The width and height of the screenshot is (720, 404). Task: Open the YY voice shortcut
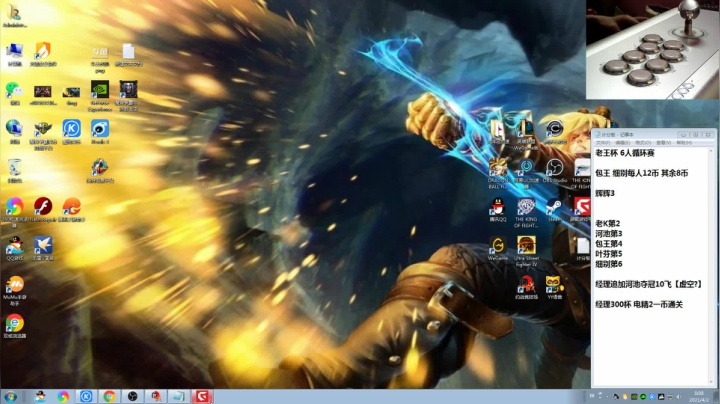[x=554, y=288]
